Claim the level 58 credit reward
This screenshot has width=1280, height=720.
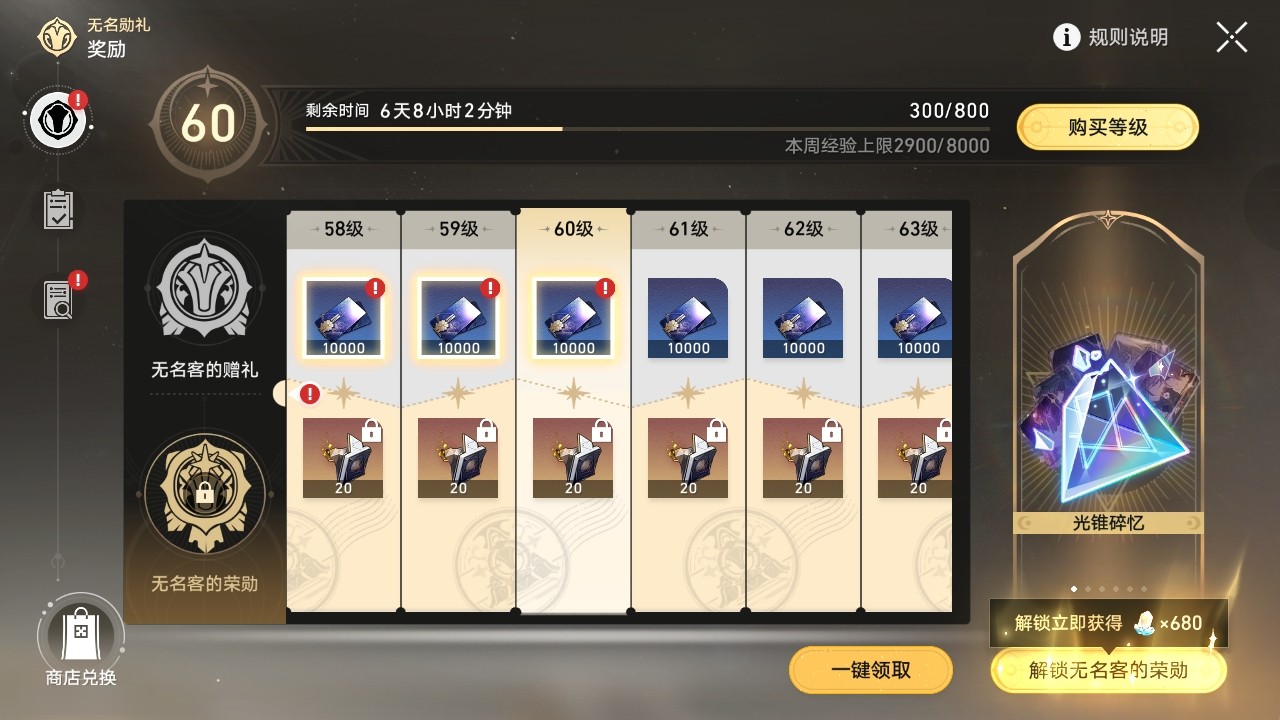coord(343,318)
